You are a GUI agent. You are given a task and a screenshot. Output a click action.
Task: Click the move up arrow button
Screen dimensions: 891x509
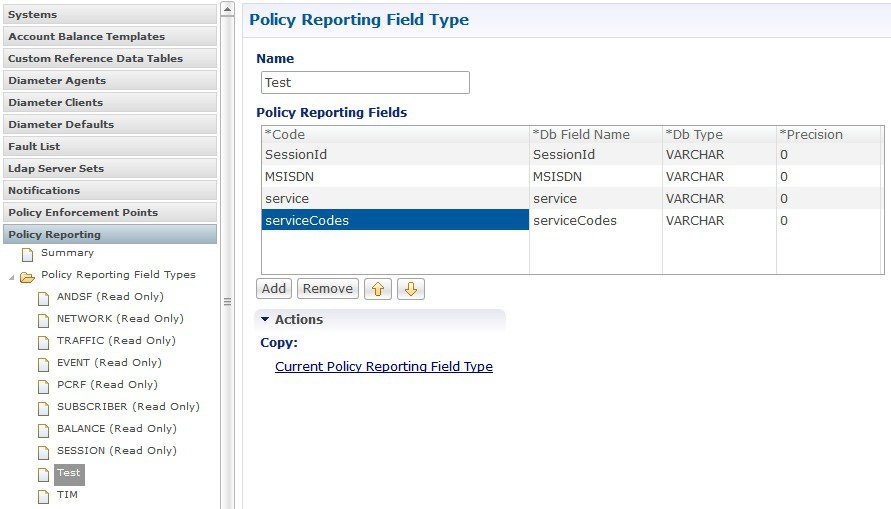click(x=378, y=289)
